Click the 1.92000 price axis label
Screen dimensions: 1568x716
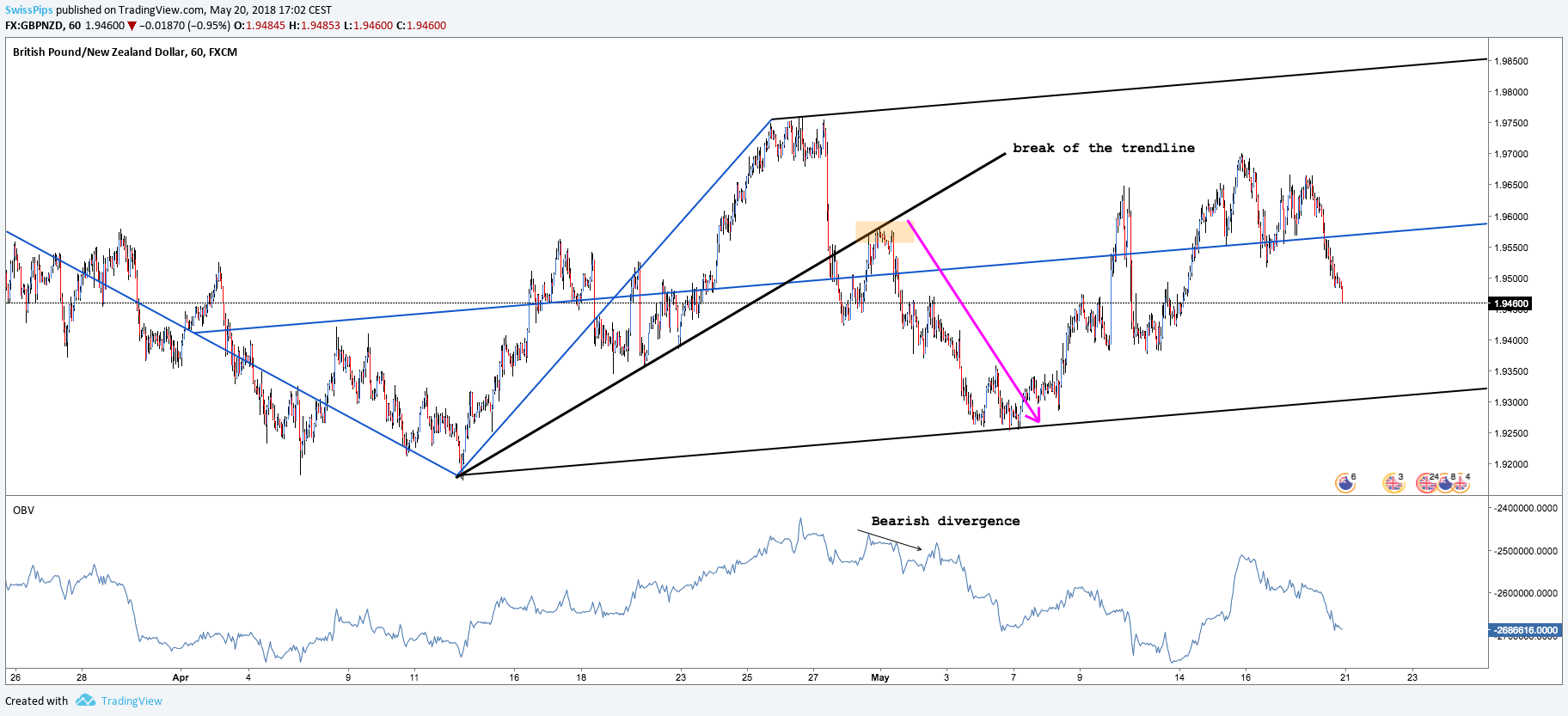tap(1511, 464)
